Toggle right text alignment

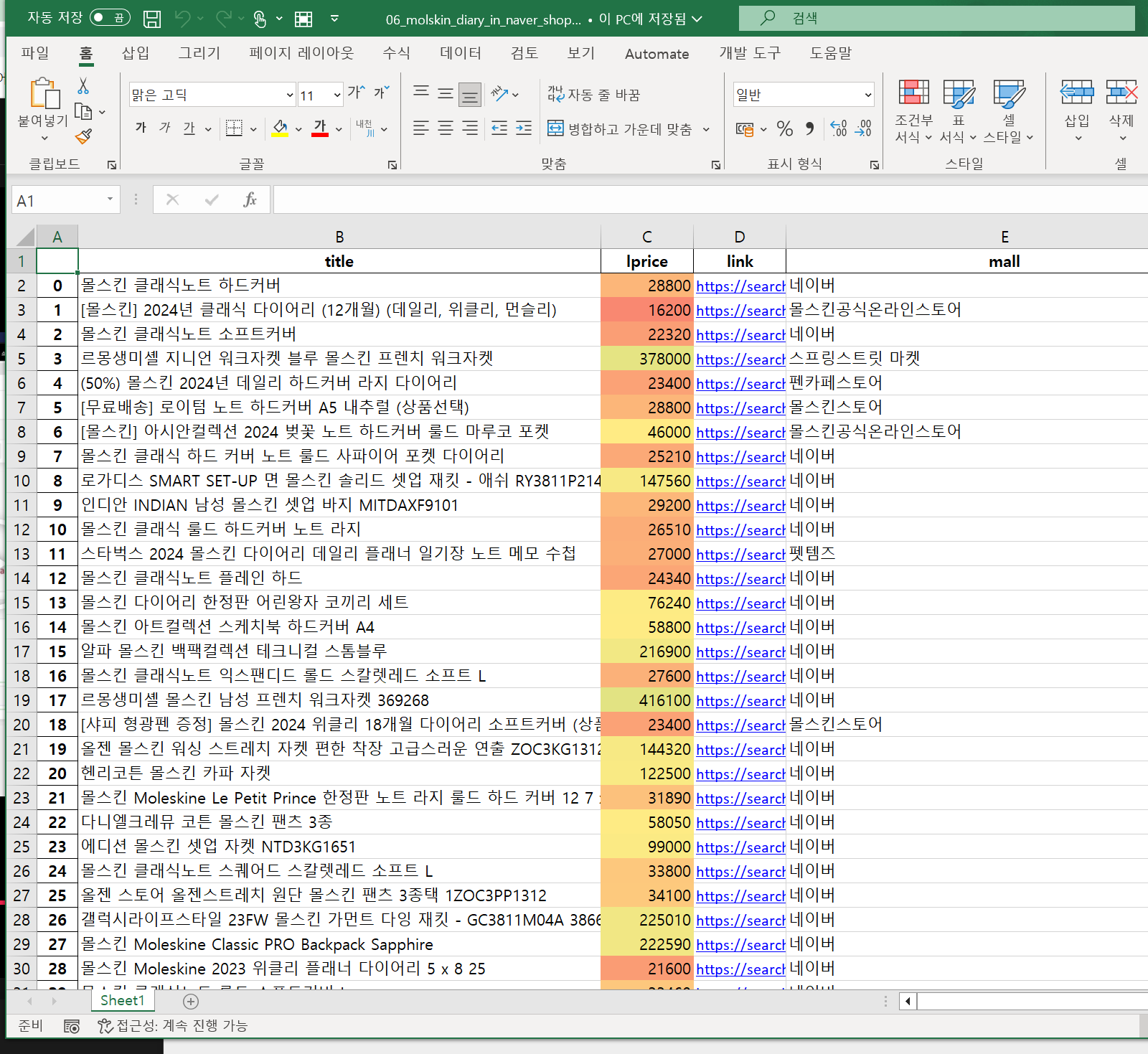470,128
